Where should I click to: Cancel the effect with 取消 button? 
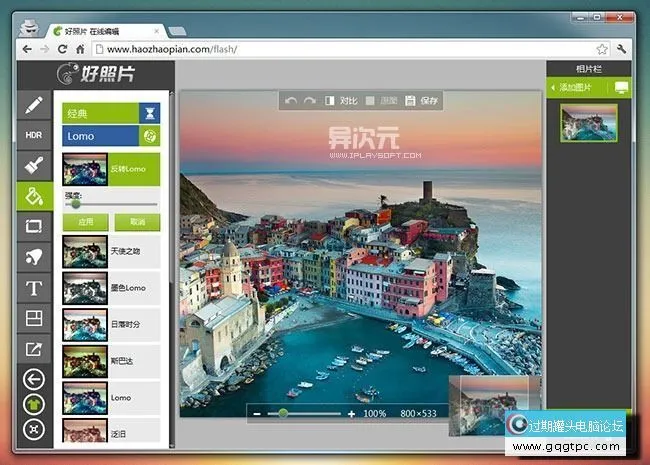click(x=137, y=222)
